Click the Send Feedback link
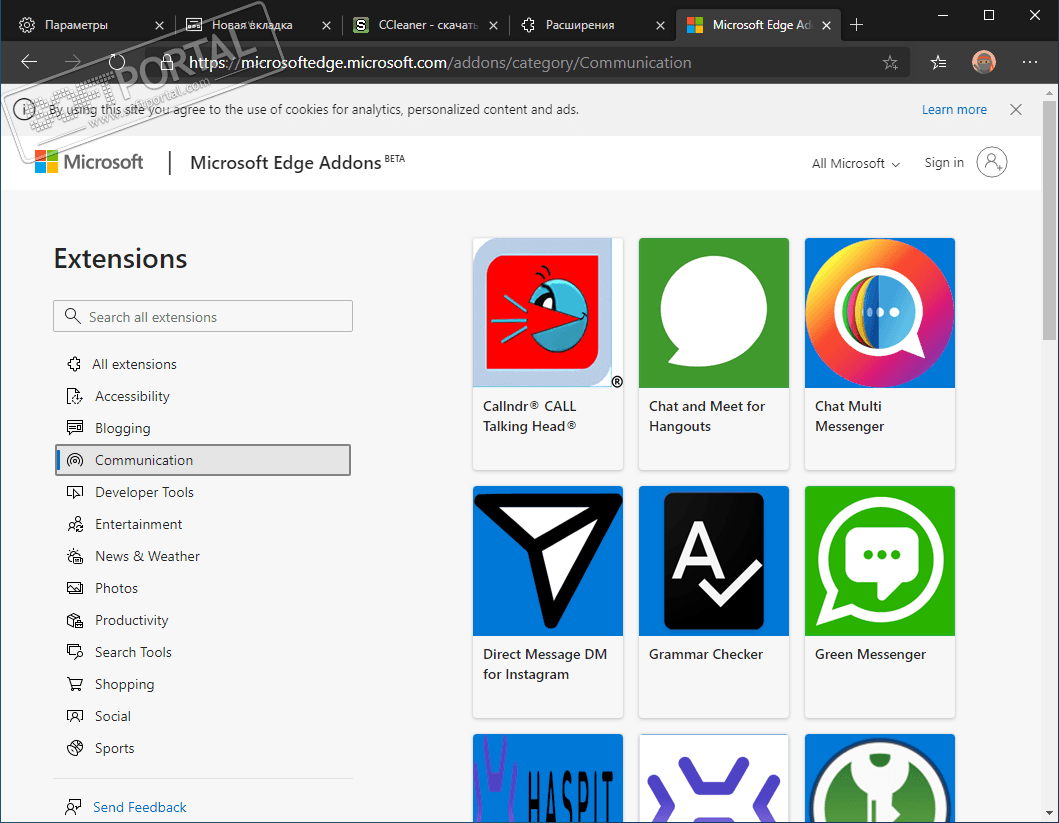The height and width of the screenshot is (823, 1059). point(139,807)
